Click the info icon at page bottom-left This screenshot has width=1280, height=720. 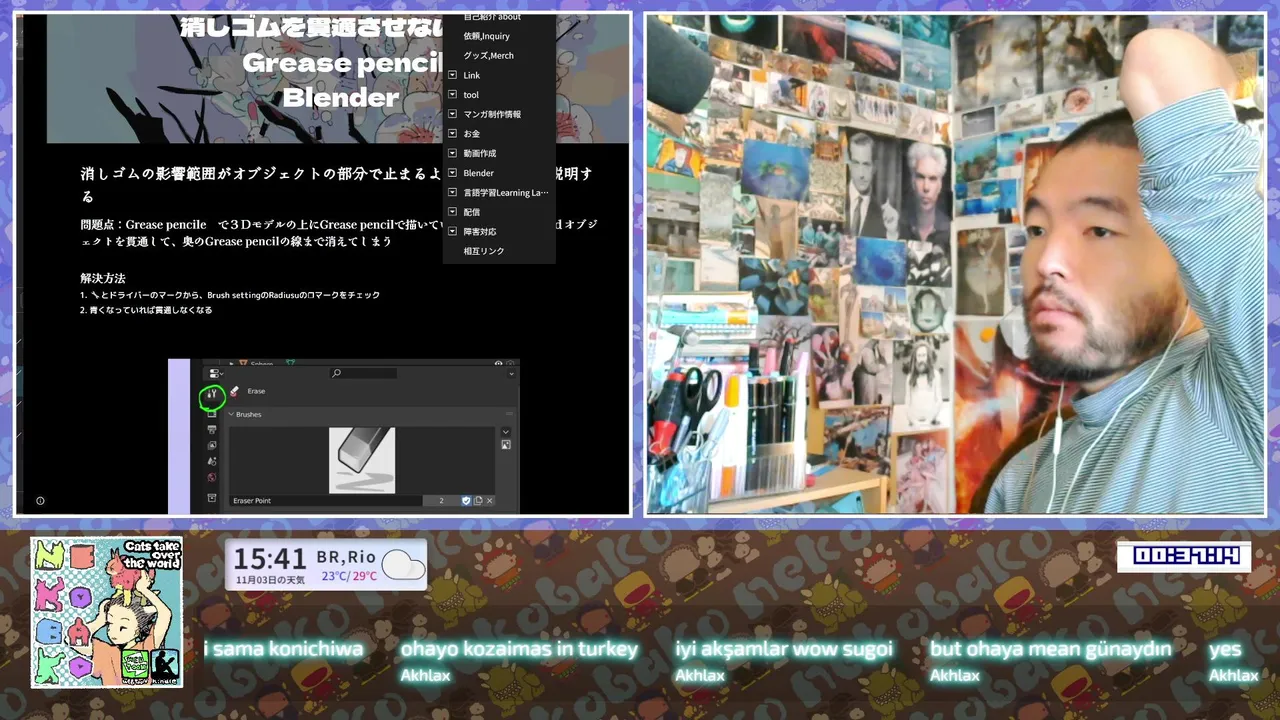[x=40, y=501]
